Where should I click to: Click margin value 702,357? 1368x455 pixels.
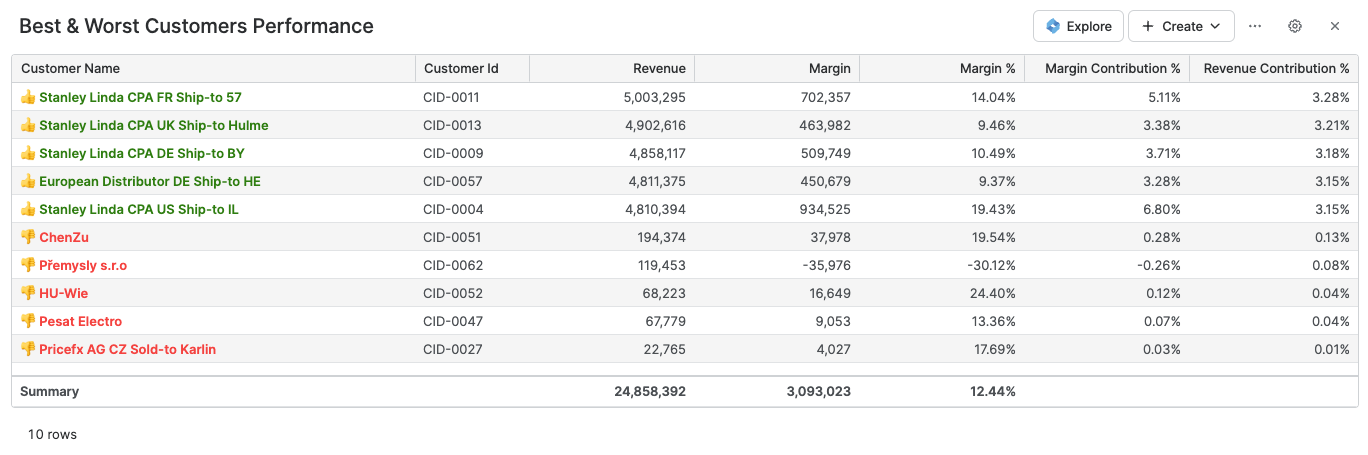[825, 97]
